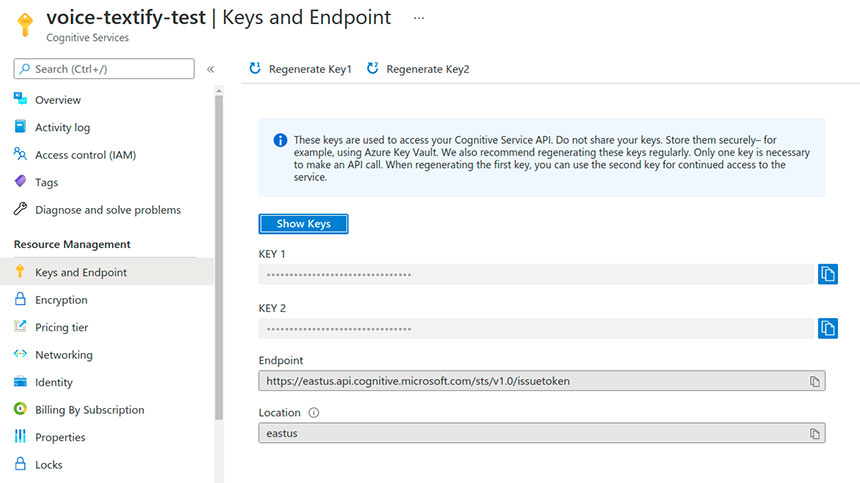Copy KEY 1 to clipboard

pos(827,274)
